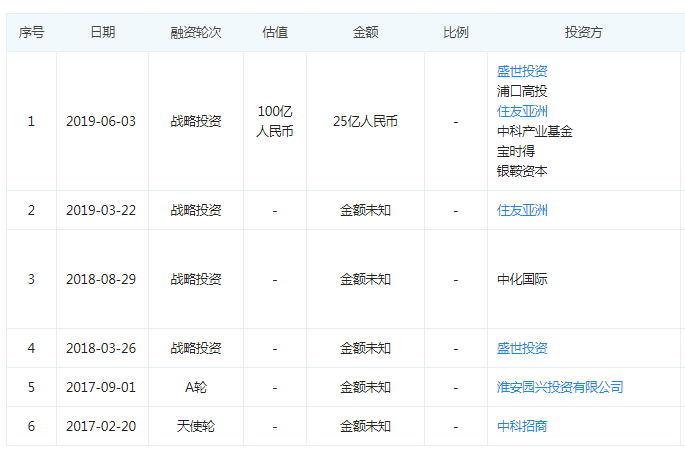Click 金额未知 in the 2017-09-01 row
The width and height of the screenshot is (685, 453).
(x=366, y=387)
